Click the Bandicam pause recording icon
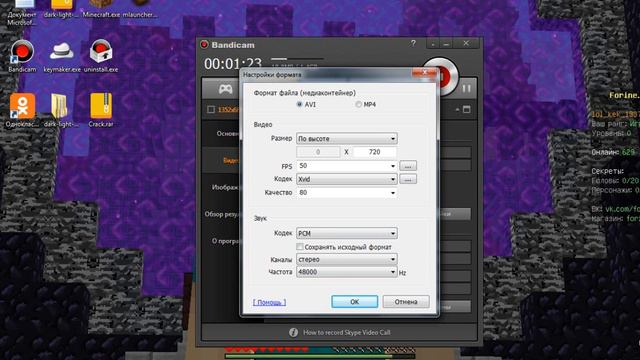640x360 pixels. coord(466,89)
